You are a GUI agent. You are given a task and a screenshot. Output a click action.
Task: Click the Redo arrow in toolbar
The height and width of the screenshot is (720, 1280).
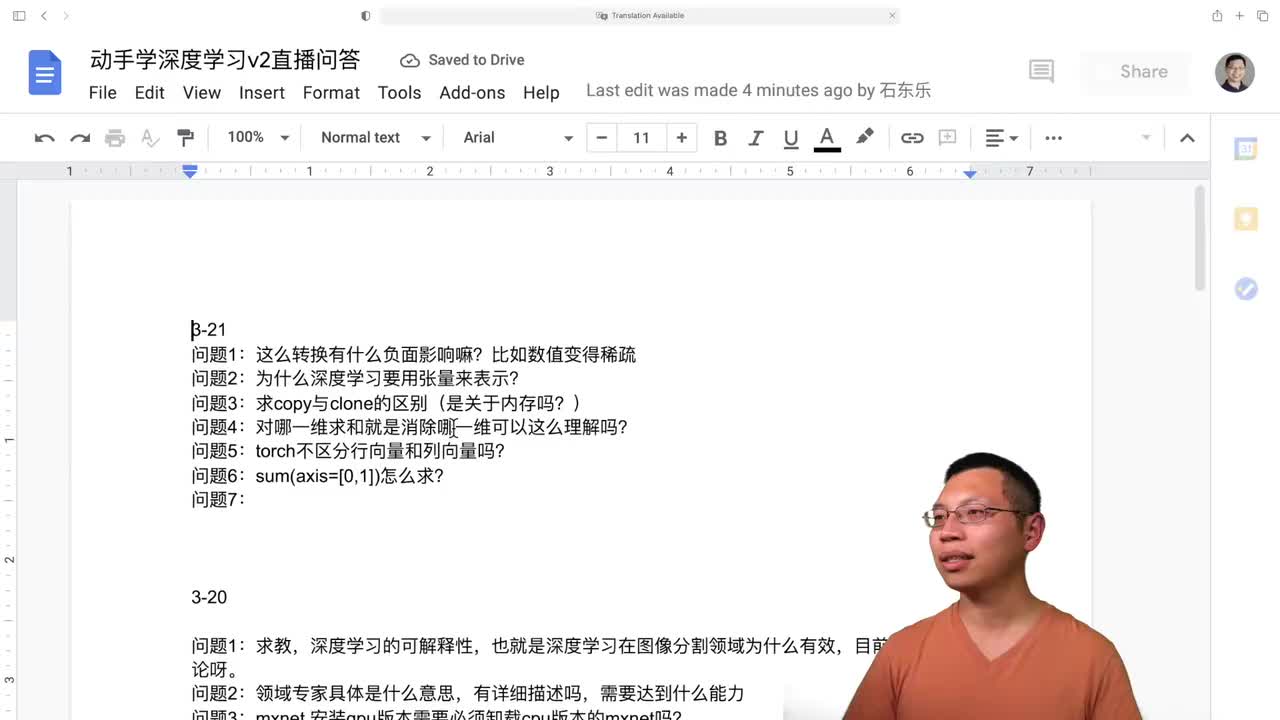coord(80,138)
